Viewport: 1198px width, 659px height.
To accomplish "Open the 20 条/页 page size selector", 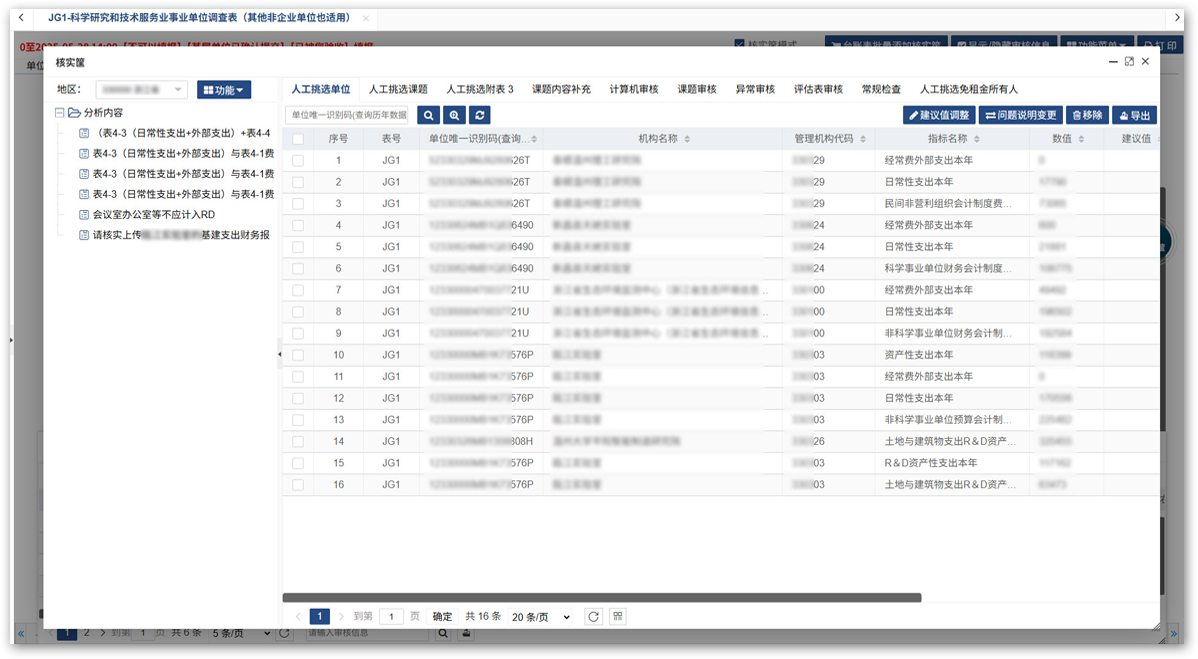I will click(x=540, y=617).
